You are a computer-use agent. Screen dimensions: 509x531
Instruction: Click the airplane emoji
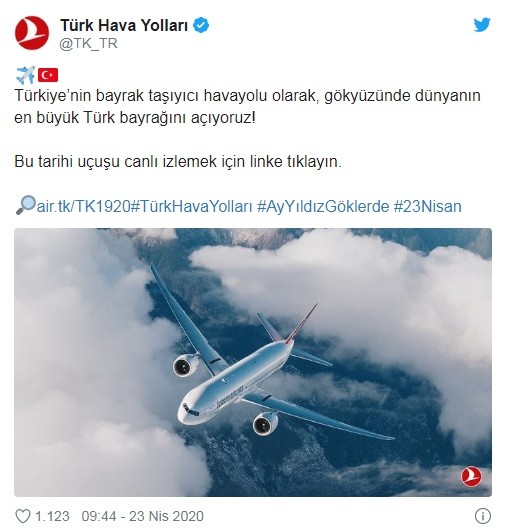(25, 75)
